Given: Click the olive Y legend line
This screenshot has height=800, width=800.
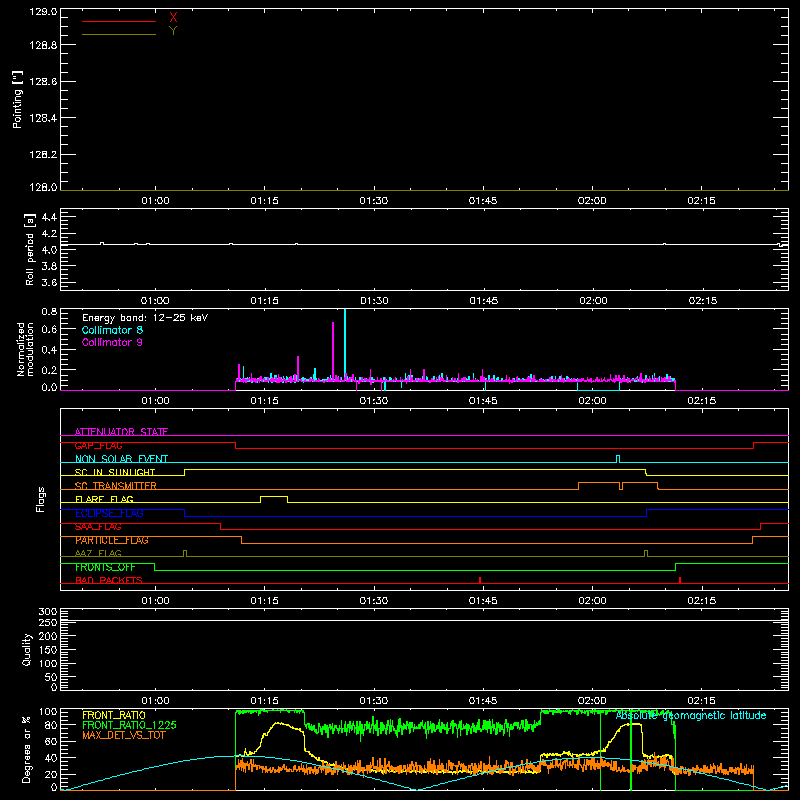Looking at the screenshot, I should coord(119,34).
